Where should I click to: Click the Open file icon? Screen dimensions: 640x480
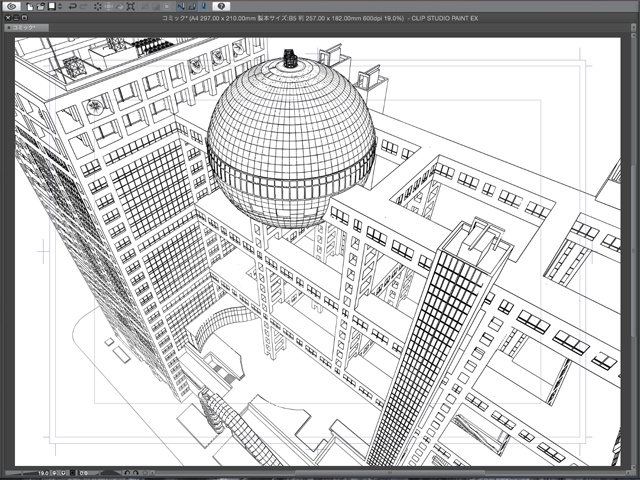click(41, 7)
